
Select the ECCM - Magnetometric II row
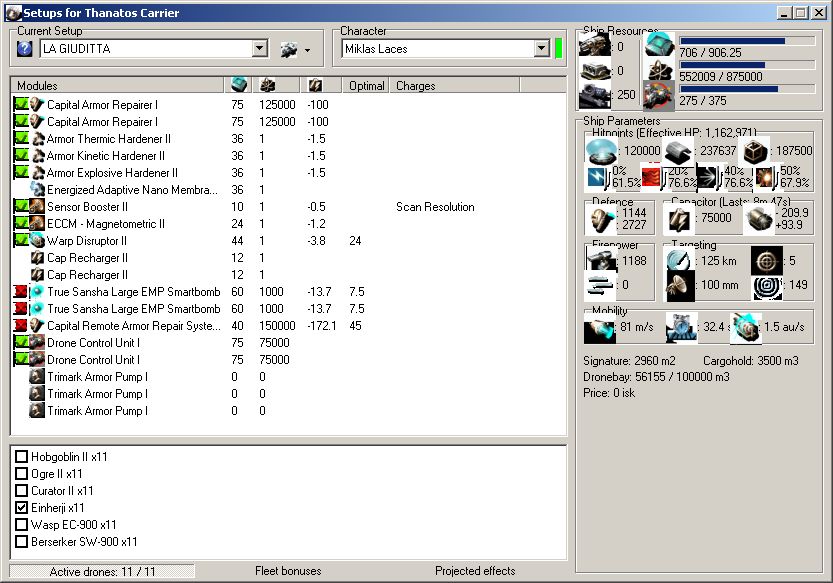pos(288,224)
